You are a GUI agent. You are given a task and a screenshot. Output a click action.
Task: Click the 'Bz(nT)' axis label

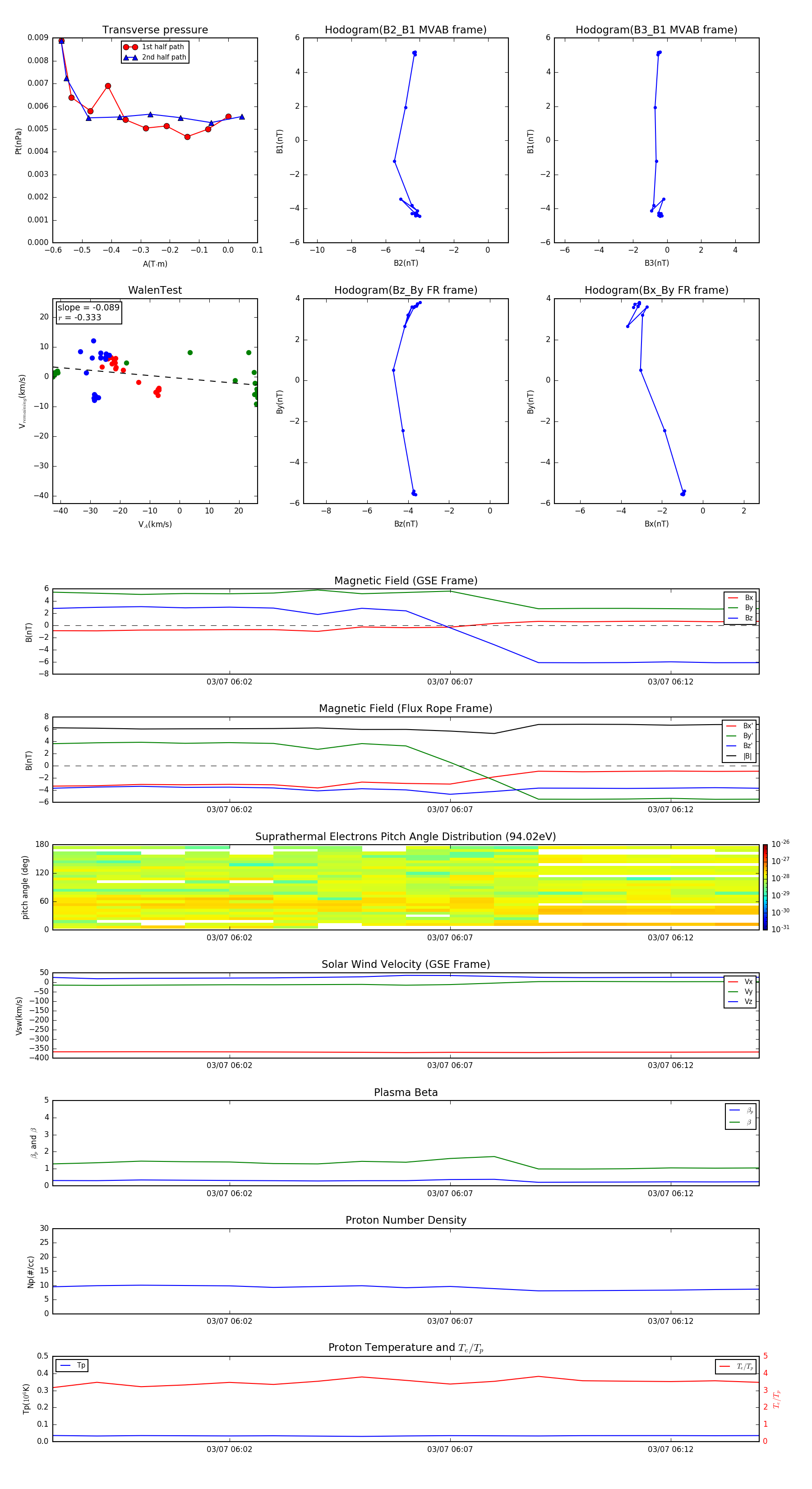[x=406, y=524]
